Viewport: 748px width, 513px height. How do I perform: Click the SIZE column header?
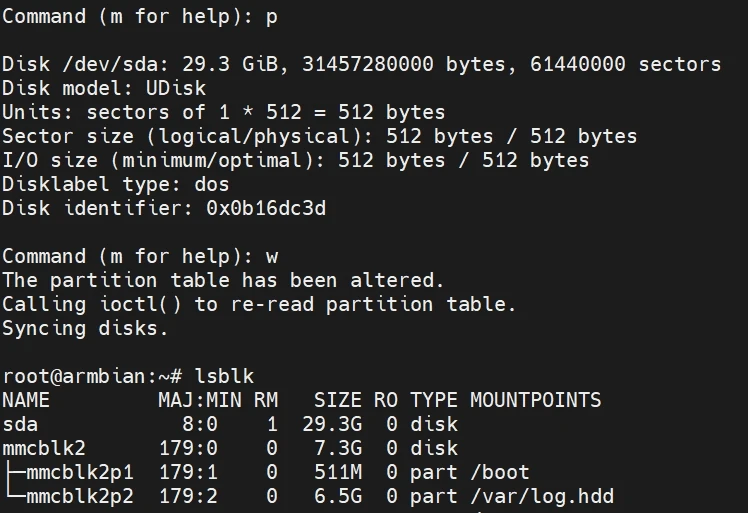coord(337,400)
